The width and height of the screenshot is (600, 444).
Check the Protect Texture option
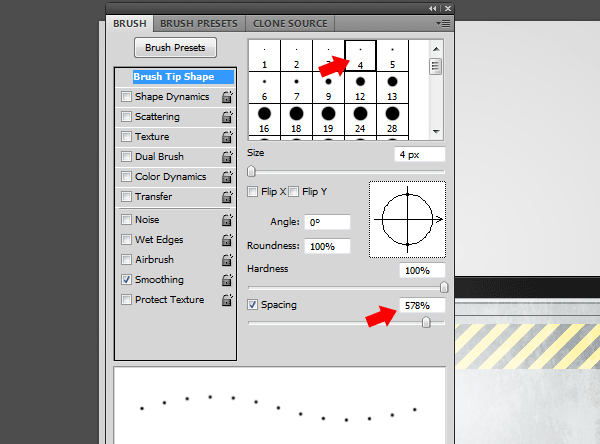[x=126, y=299]
